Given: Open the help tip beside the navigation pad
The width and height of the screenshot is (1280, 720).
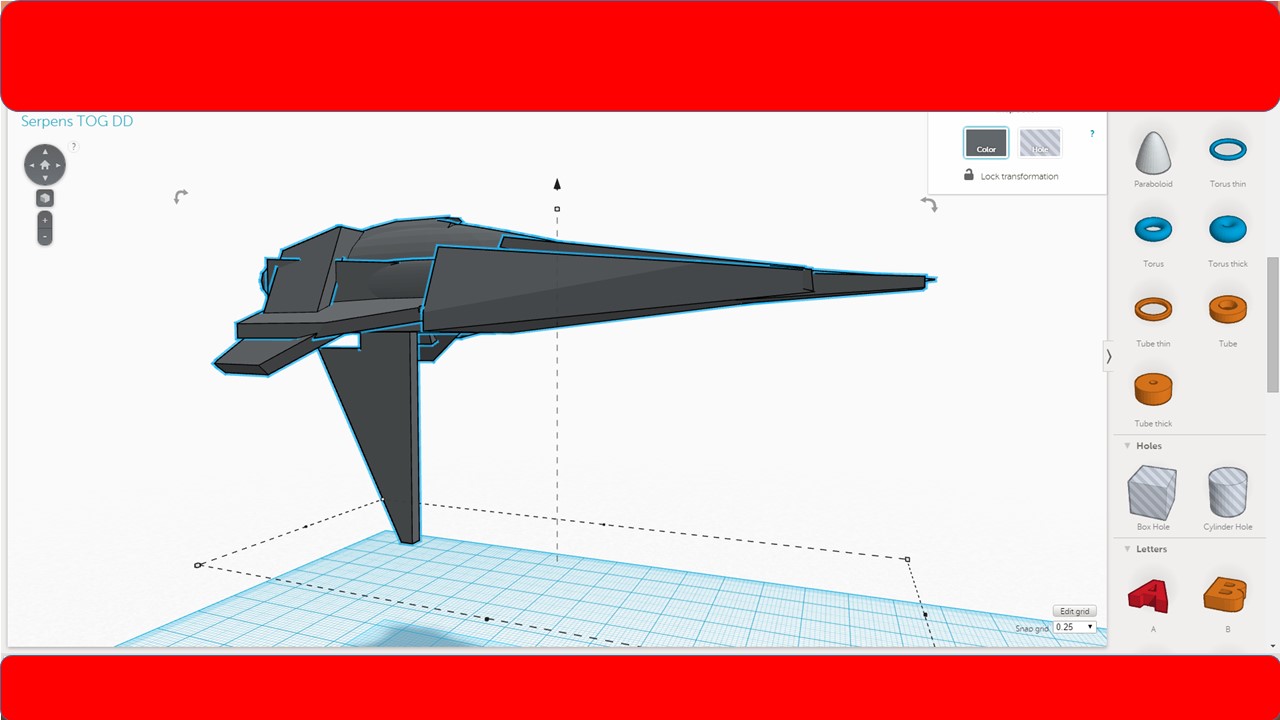Looking at the screenshot, I should [73, 147].
